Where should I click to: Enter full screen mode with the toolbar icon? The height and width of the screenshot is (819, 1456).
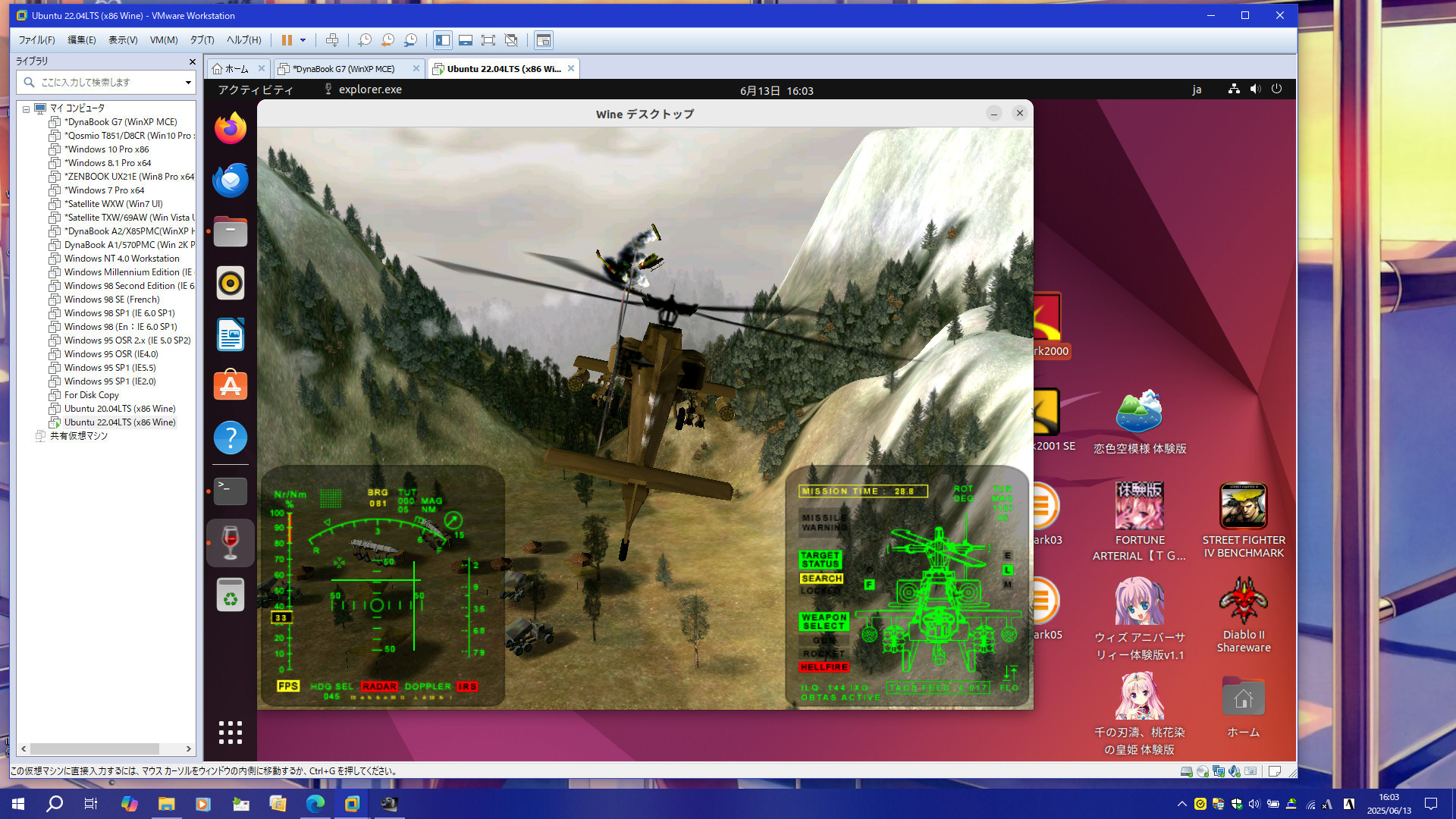(488, 40)
